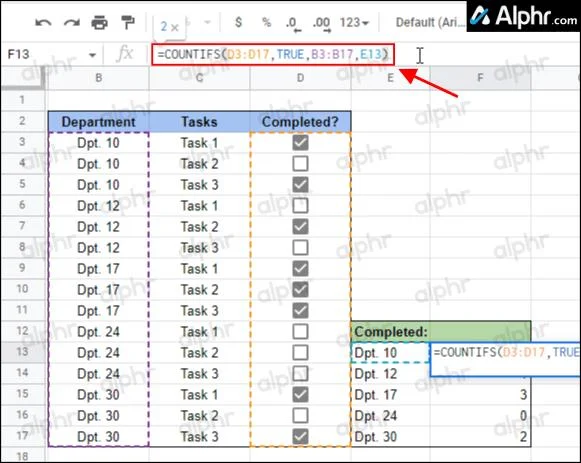The image size is (581, 463).
Task: Click the Print icon
Action: 99,23
